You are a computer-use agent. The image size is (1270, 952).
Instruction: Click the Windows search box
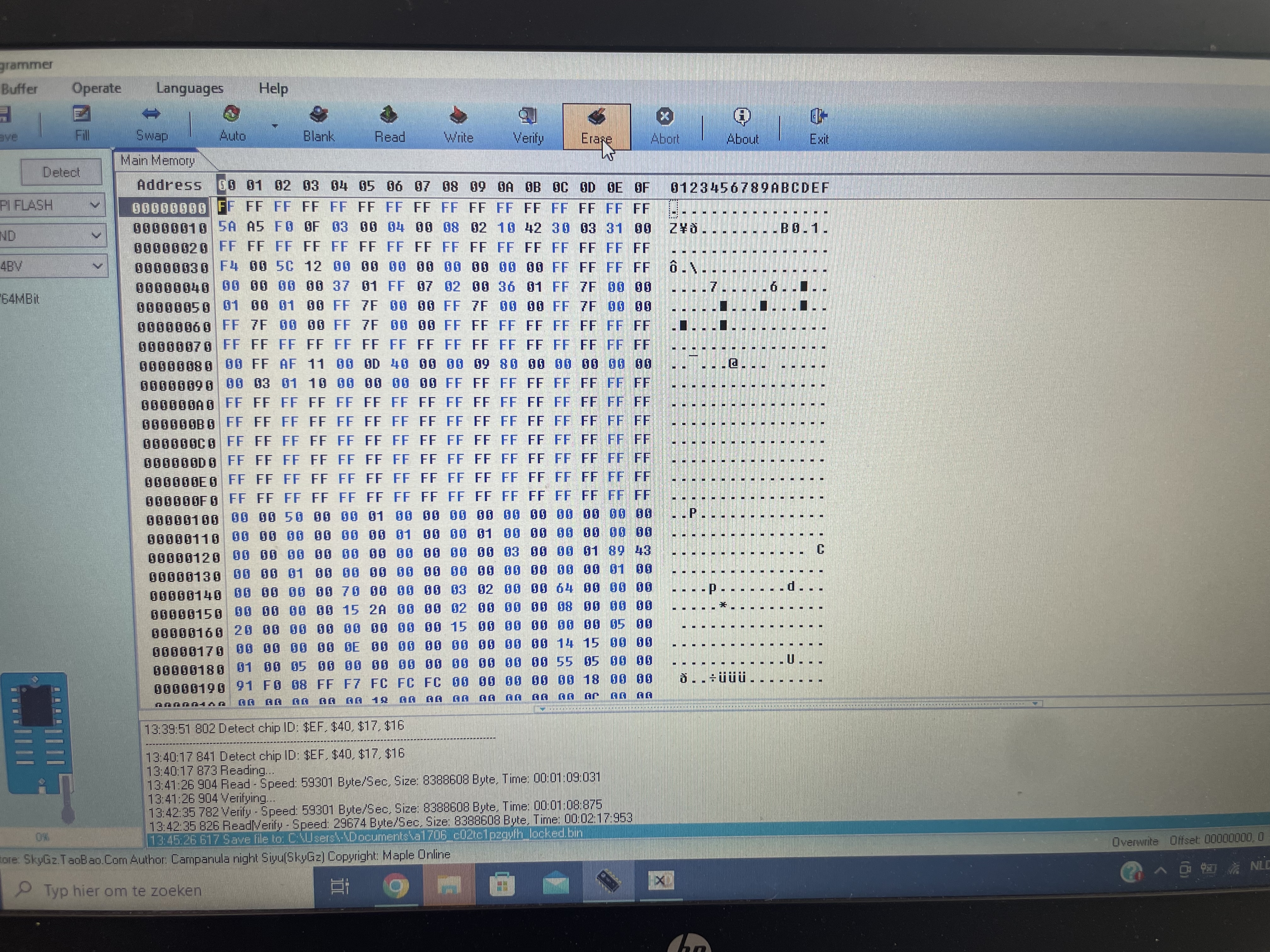tap(157, 890)
